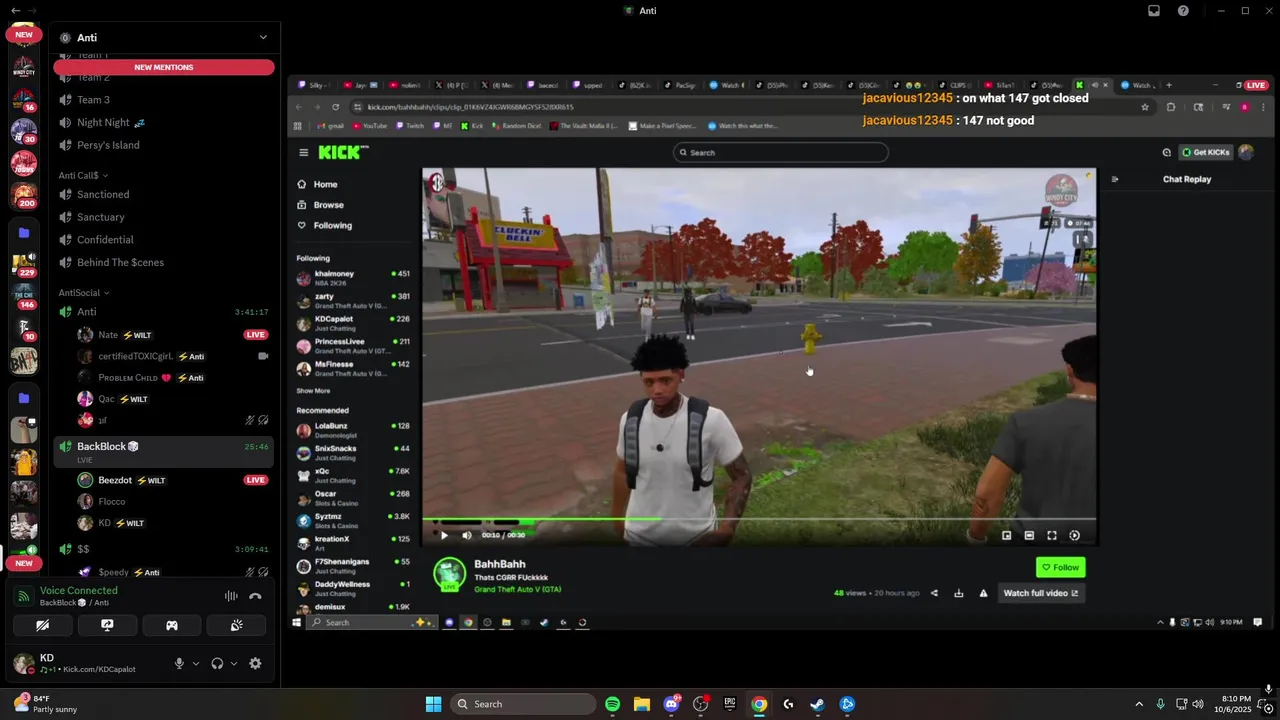Start an activity with the game controller icon

[172, 625]
